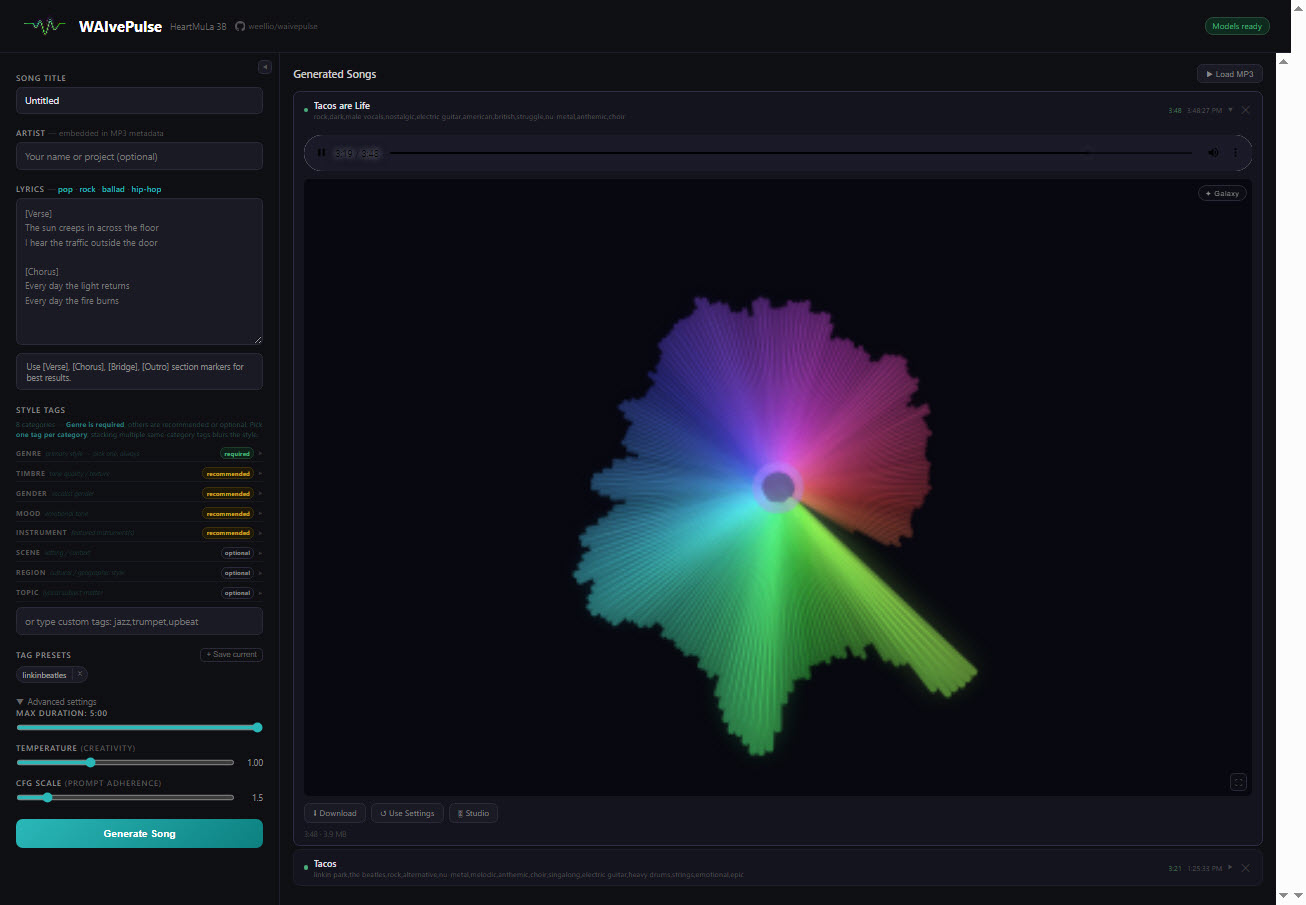Select the rock lyrics template
The image size is (1306, 905).
(x=88, y=189)
